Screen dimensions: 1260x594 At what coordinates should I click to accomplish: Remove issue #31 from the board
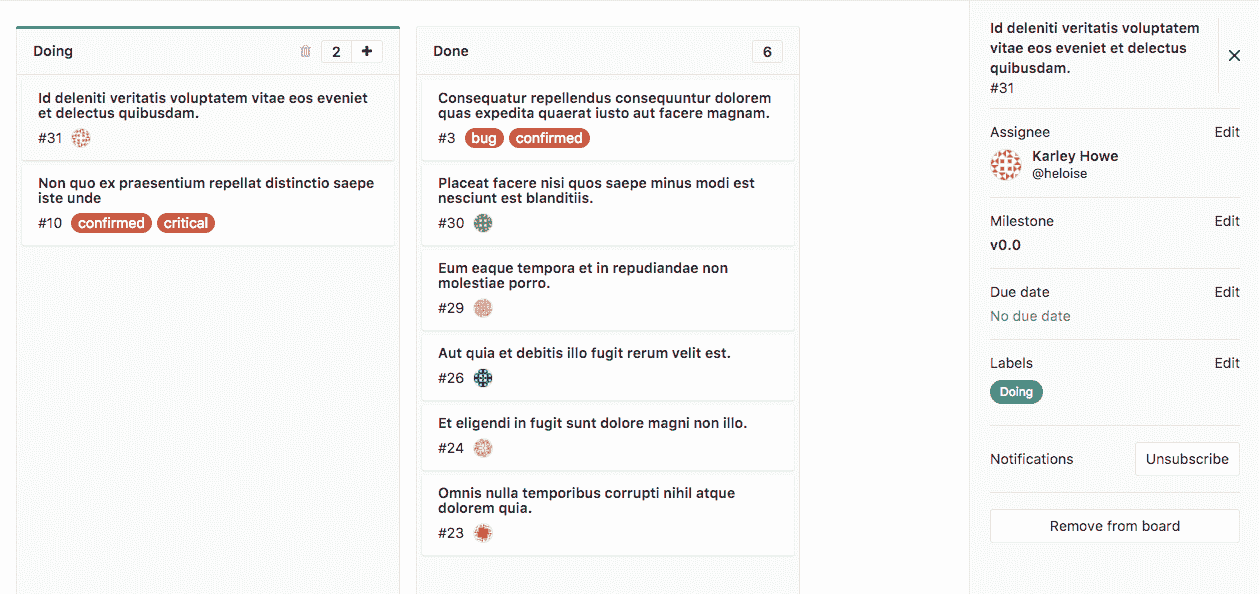[x=1114, y=526]
